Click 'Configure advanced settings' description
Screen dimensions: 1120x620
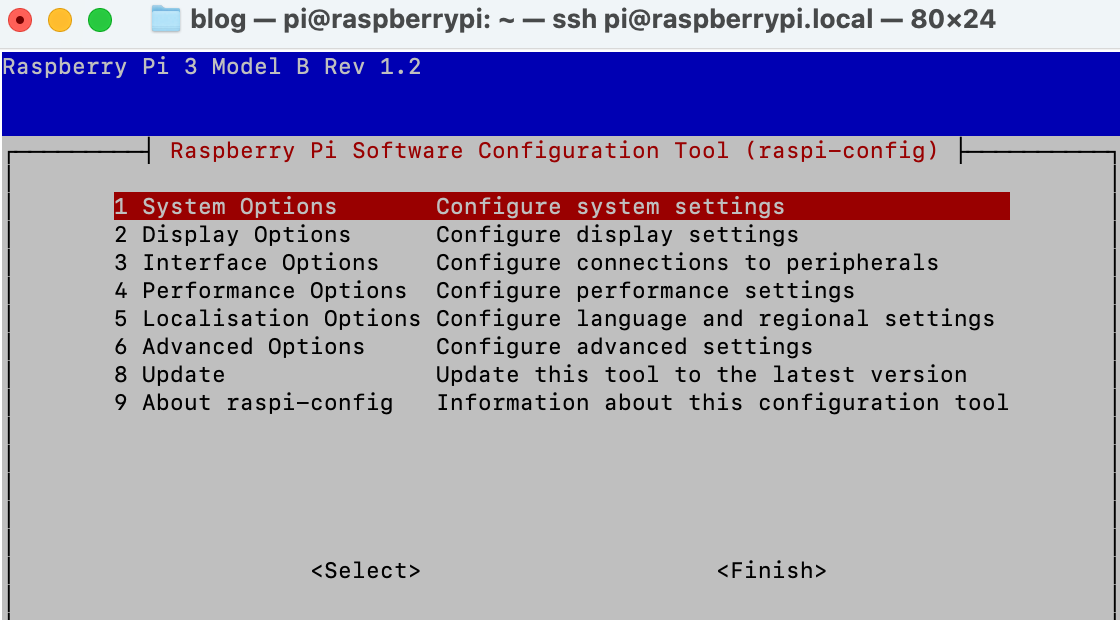click(x=624, y=346)
